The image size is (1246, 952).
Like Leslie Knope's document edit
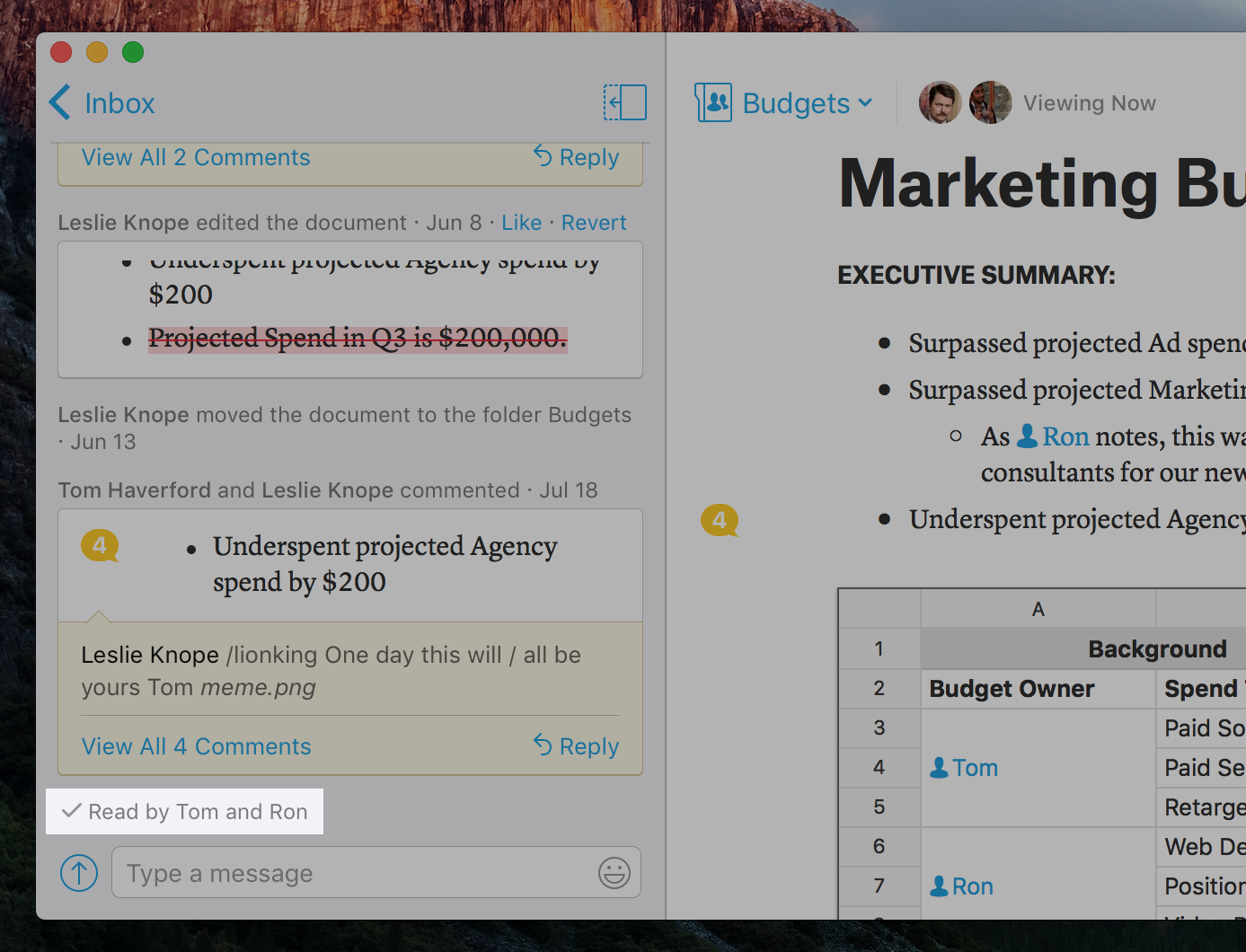(x=521, y=223)
